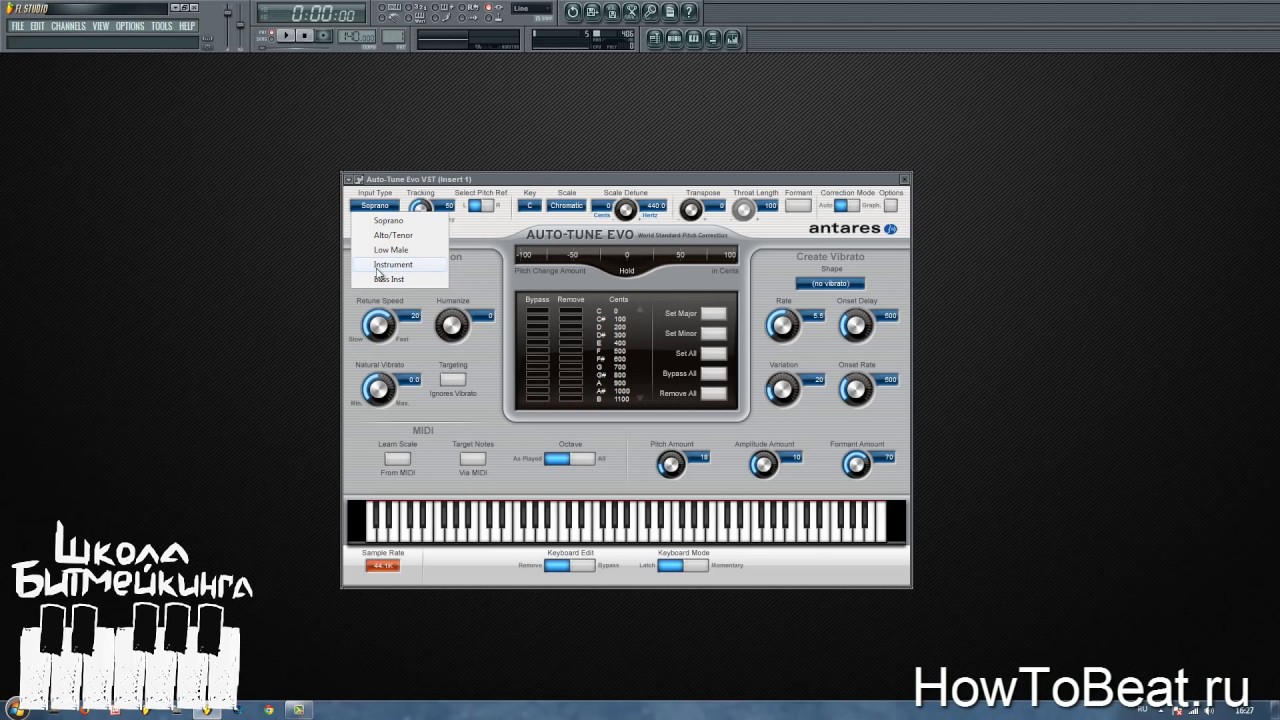The height and width of the screenshot is (720, 1280).
Task: Open the Scale dropdown showing Chromatic
Action: tap(566, 206)
